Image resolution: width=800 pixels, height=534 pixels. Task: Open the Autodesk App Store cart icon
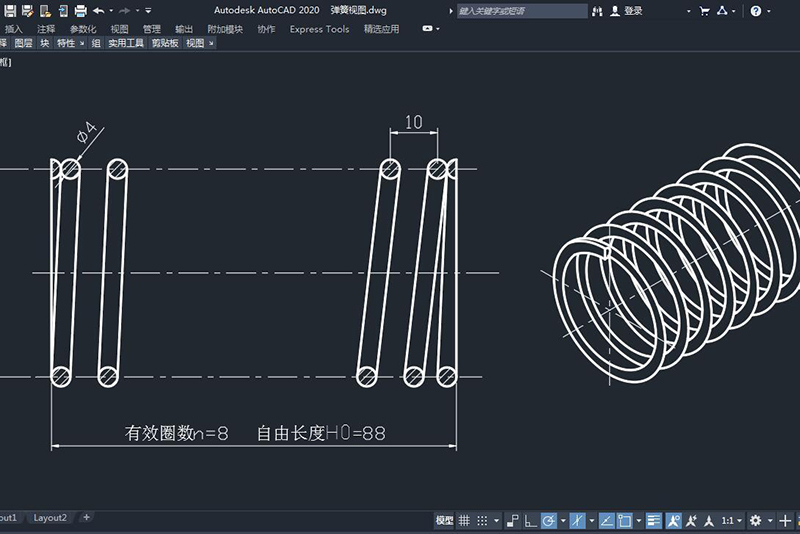tap(704, 11)
